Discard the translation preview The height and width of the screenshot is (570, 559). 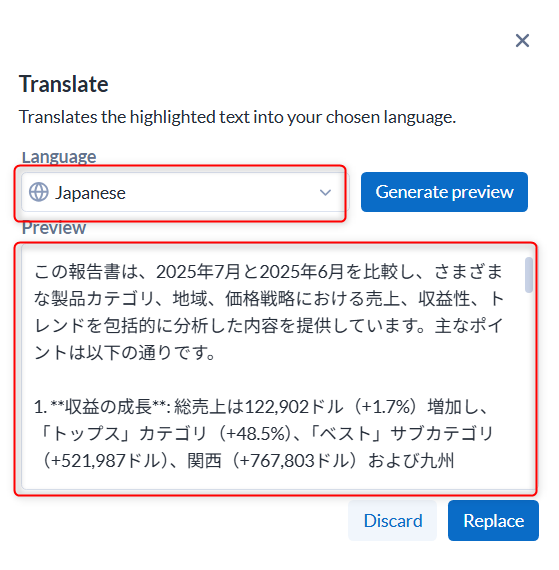pos(393,521)
